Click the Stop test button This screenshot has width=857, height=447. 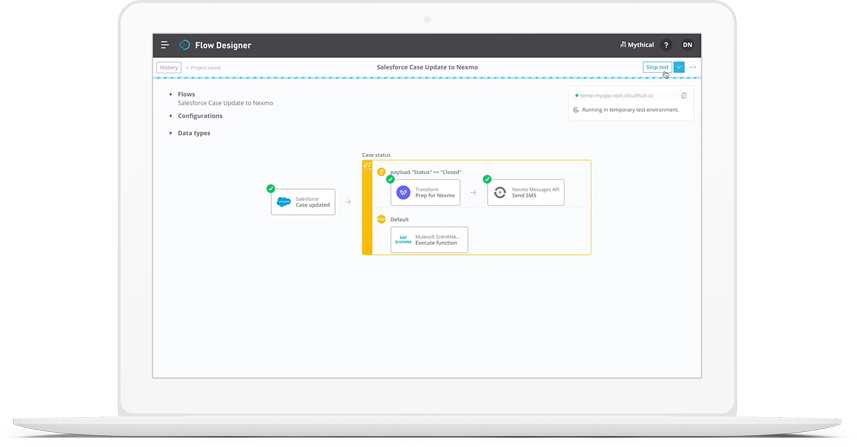pos(657,67)
